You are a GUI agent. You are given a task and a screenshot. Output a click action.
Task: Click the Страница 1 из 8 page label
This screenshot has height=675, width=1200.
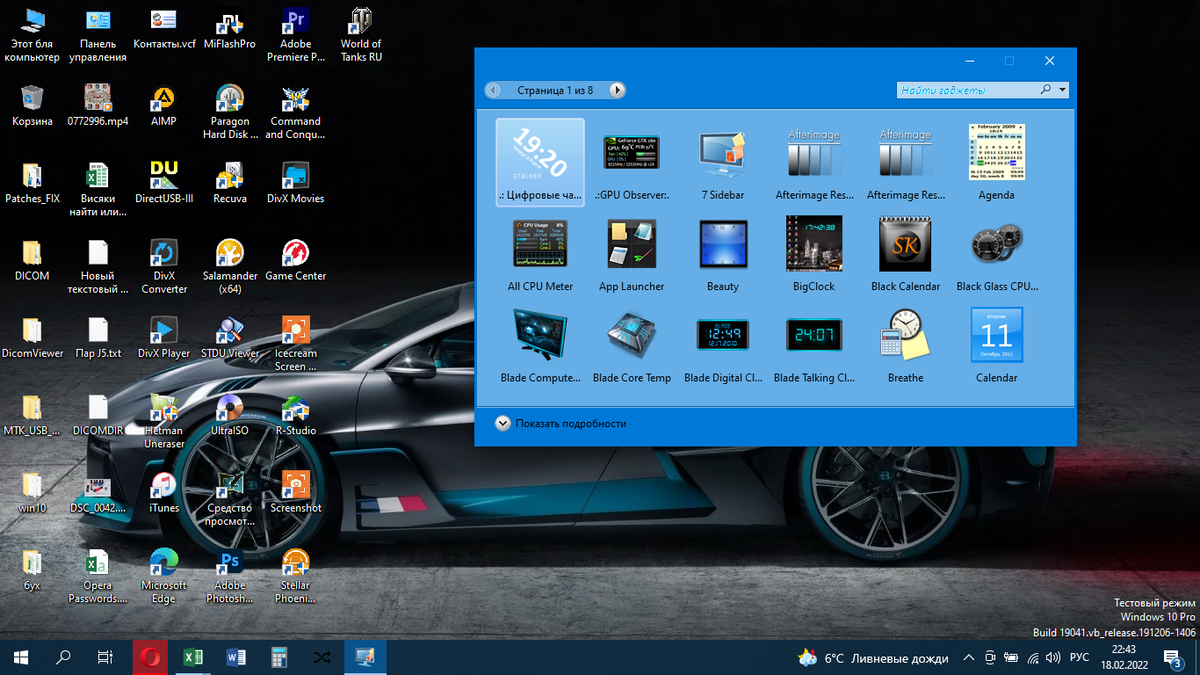pos(555,90)
